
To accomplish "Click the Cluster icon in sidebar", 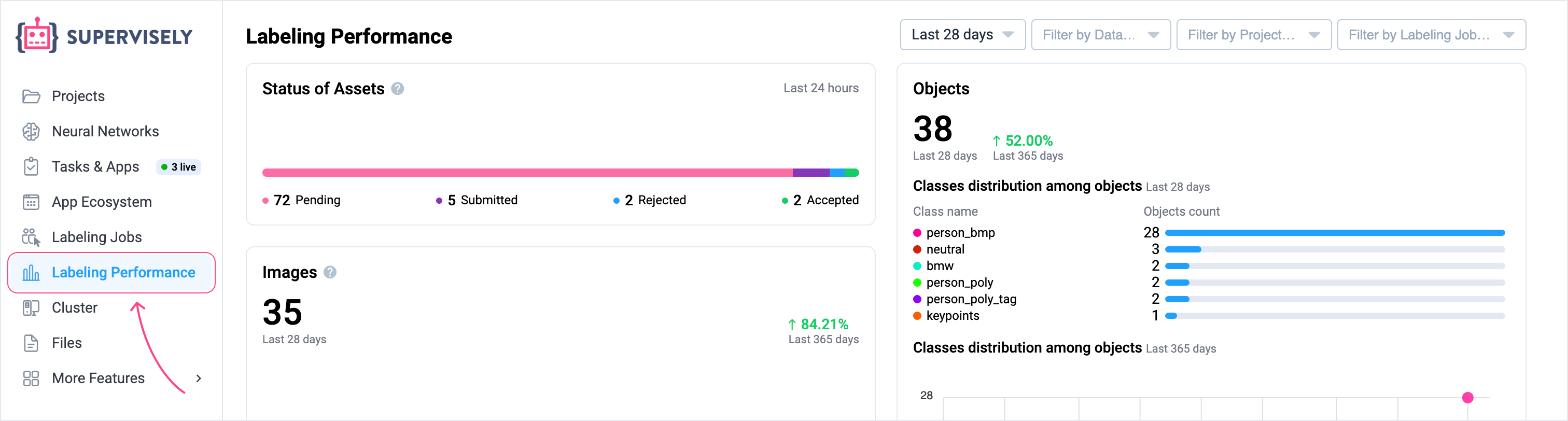I will (x=31, y=308).
